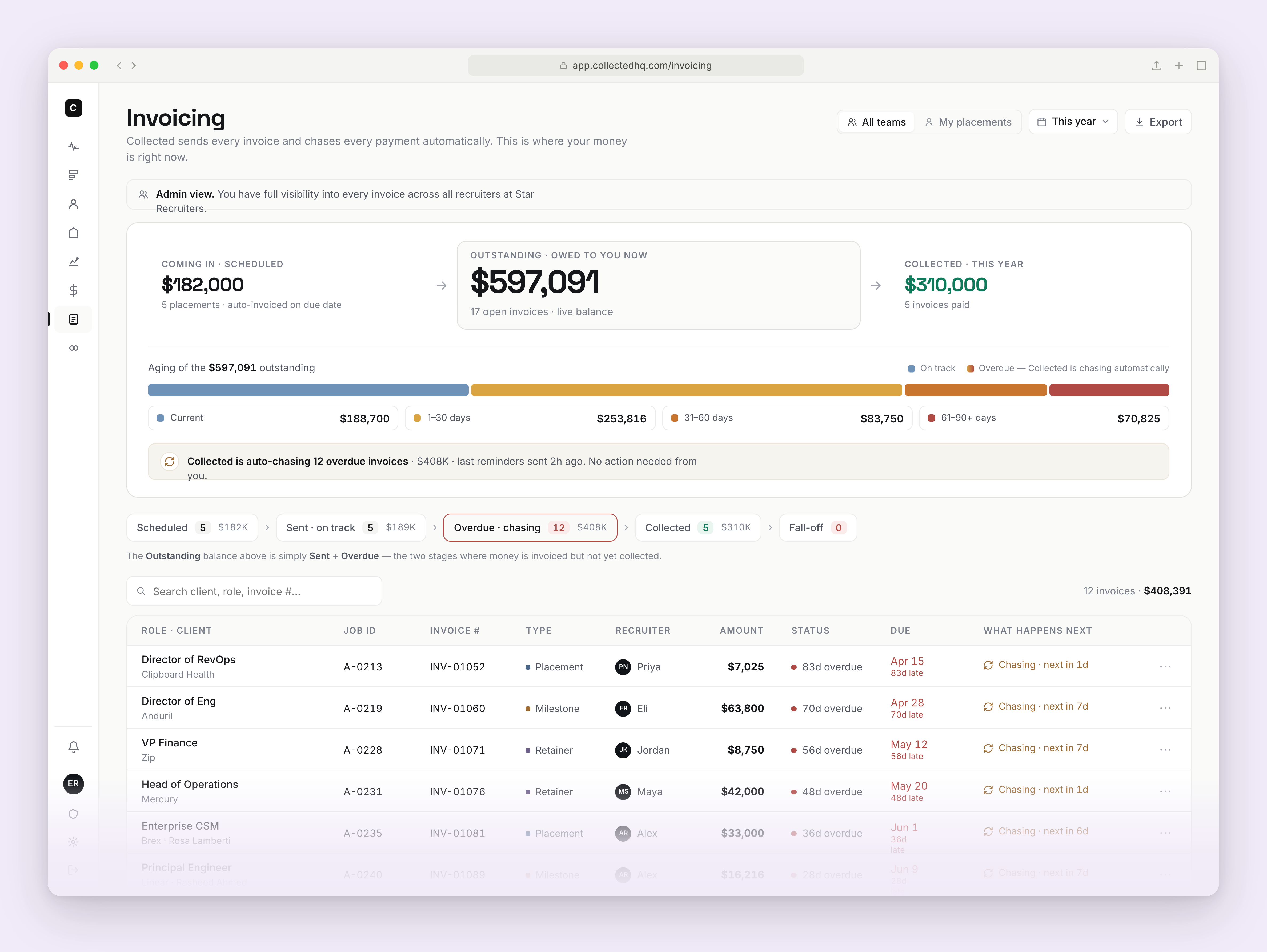Click the search magnifier icon
Screen dimensions: 1267x952
pos(141,591)
